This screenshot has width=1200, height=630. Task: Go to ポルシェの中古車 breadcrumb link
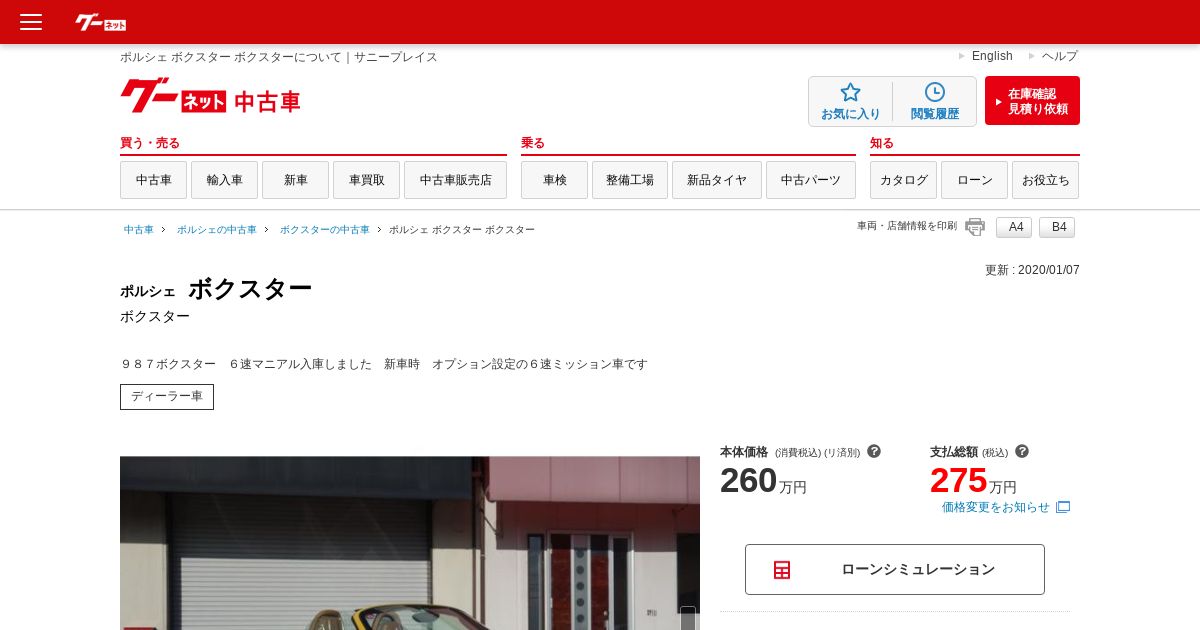pyautogui.click(x=217, y=230)
